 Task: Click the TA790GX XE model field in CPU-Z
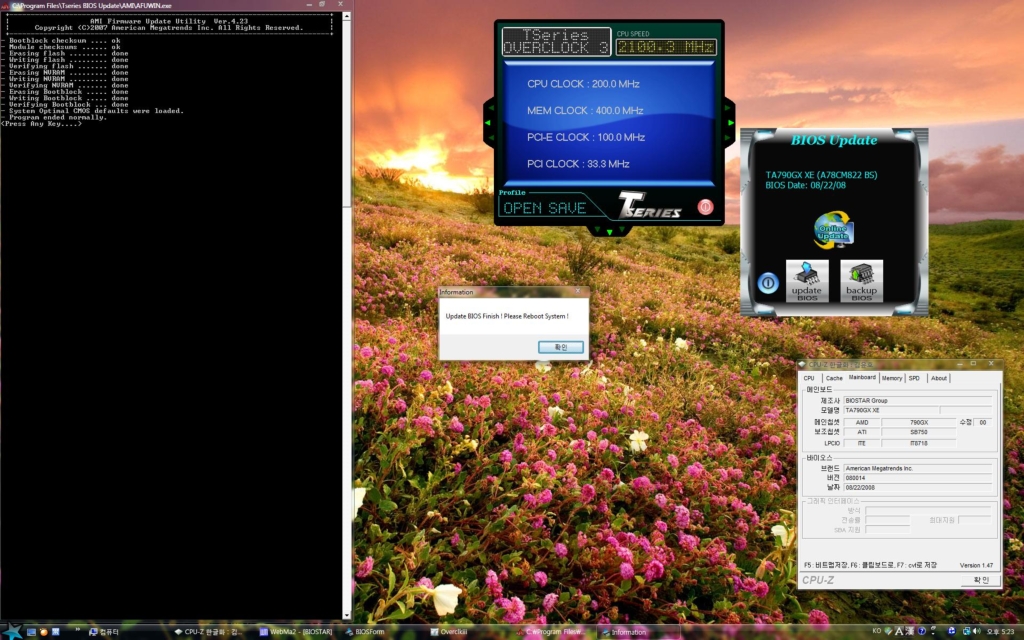point(891,410)
